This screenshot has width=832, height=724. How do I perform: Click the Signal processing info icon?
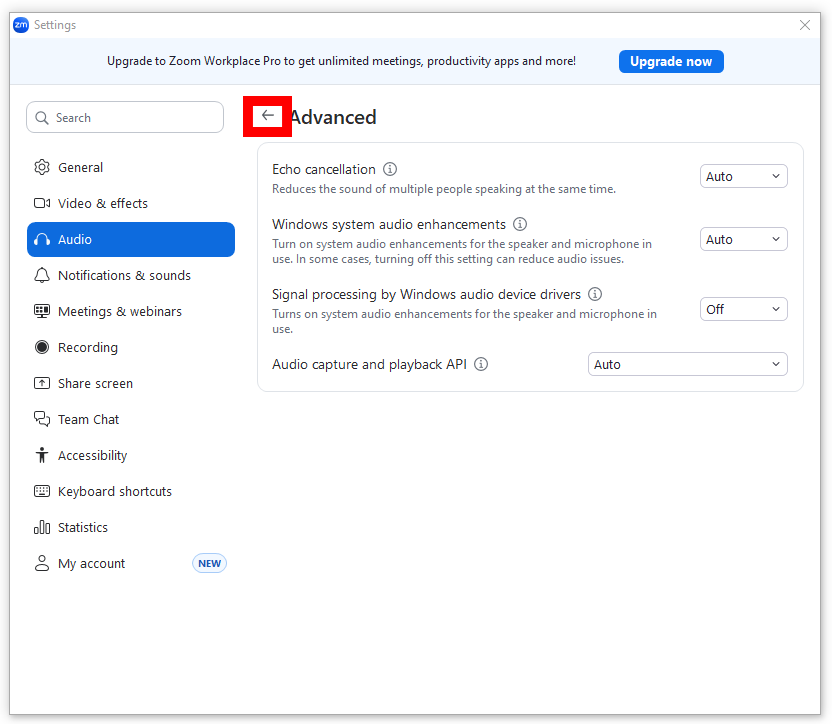pyautogui.click(x=595, y=294)
